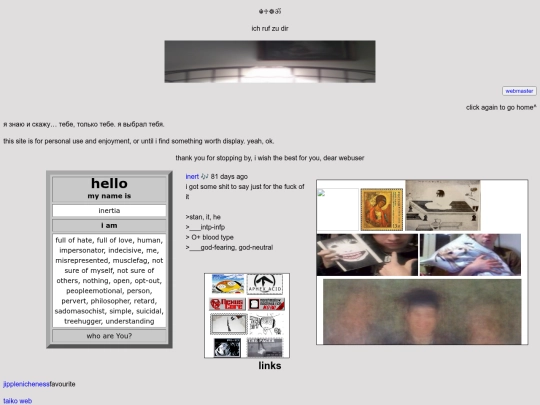The image size is (540, 405).
Task: Click the 'links' heading
Action: coord(270,366)
